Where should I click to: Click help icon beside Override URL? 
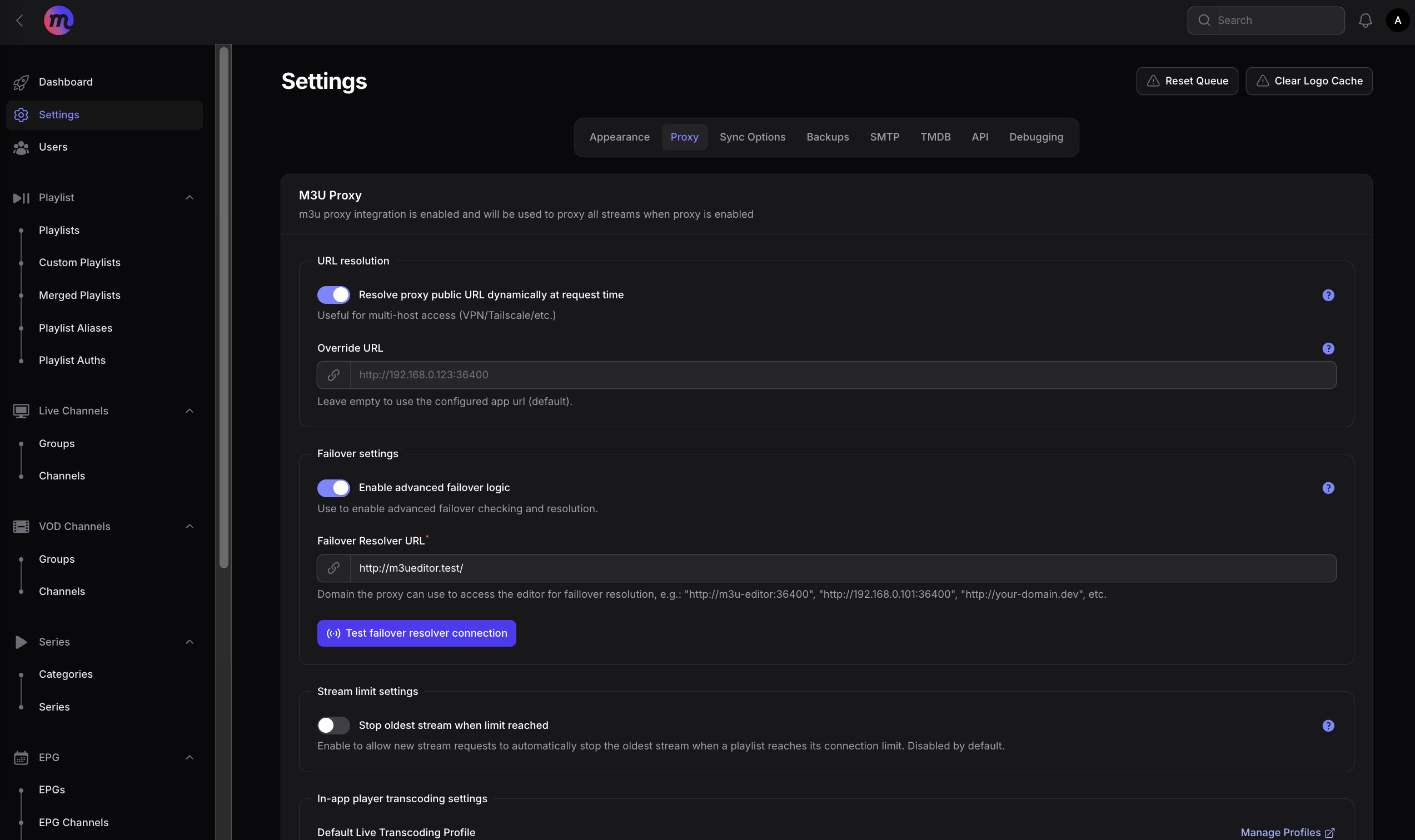[1328, 349]
